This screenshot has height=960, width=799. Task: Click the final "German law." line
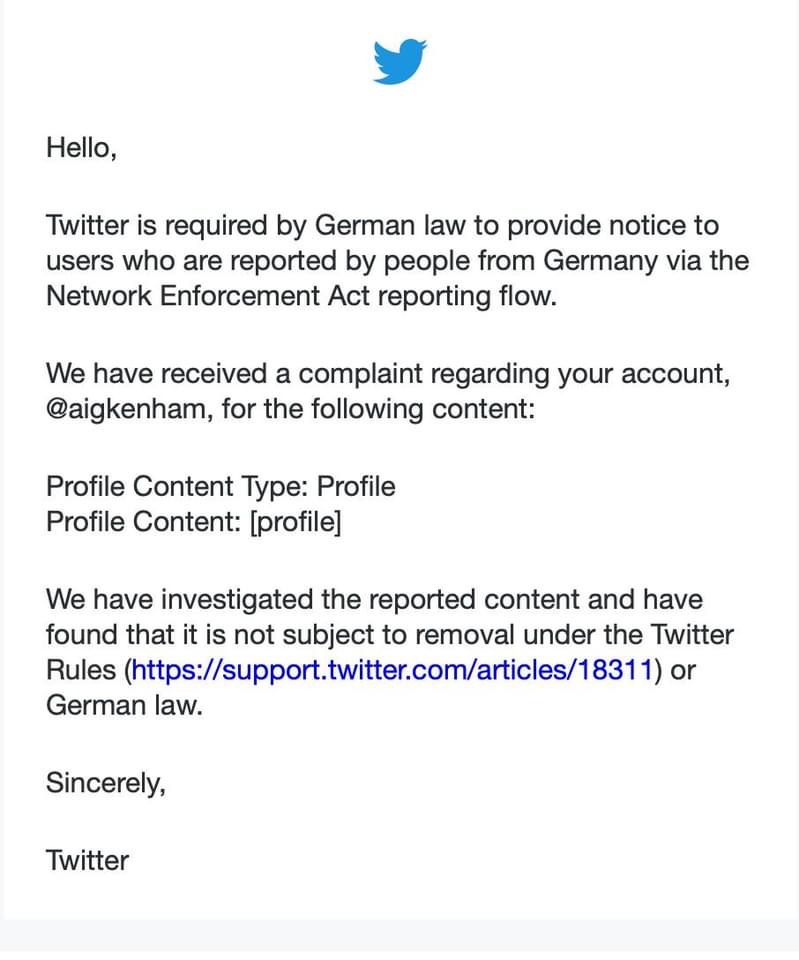pos(124,704)
